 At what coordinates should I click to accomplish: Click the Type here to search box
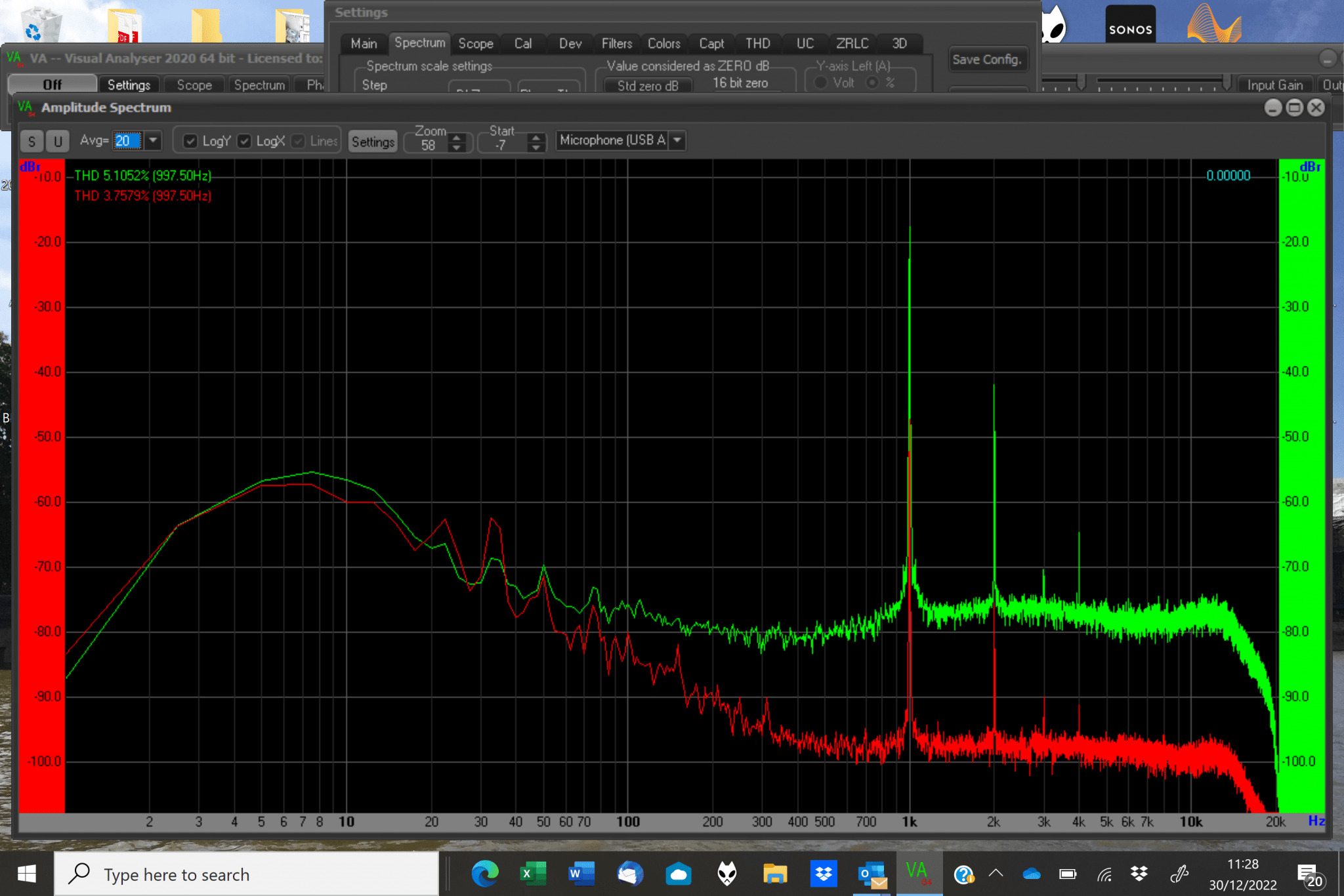pos(246,874)
